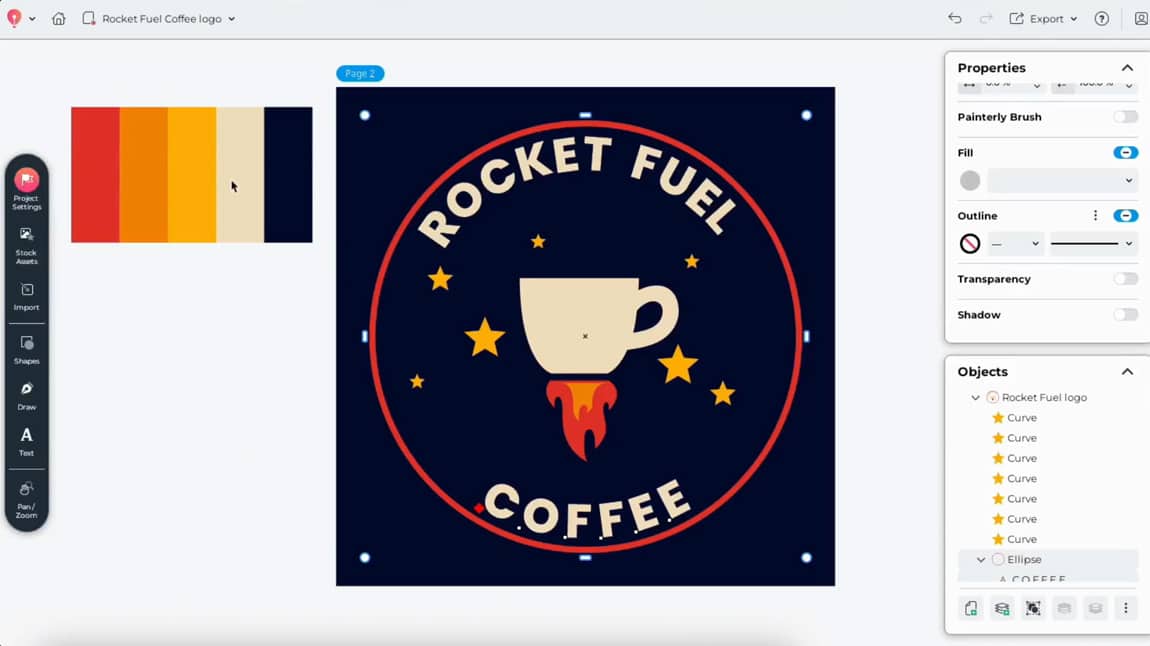The height and width of the screenshot is (646, 1150).
Task: Go to home screen icon
Action: tap(59, 19)
